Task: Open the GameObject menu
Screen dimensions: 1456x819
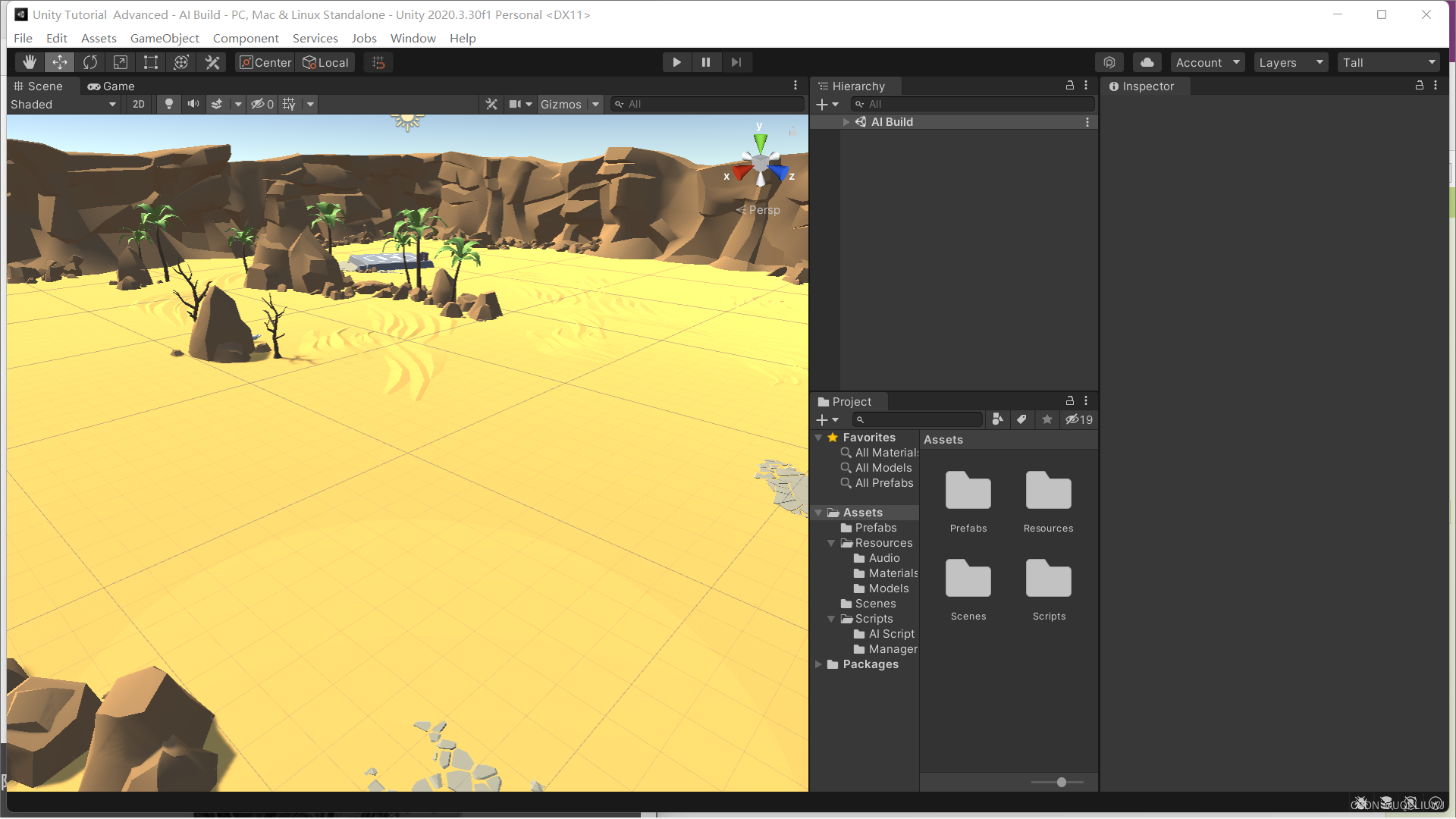Action: [165, 38]
